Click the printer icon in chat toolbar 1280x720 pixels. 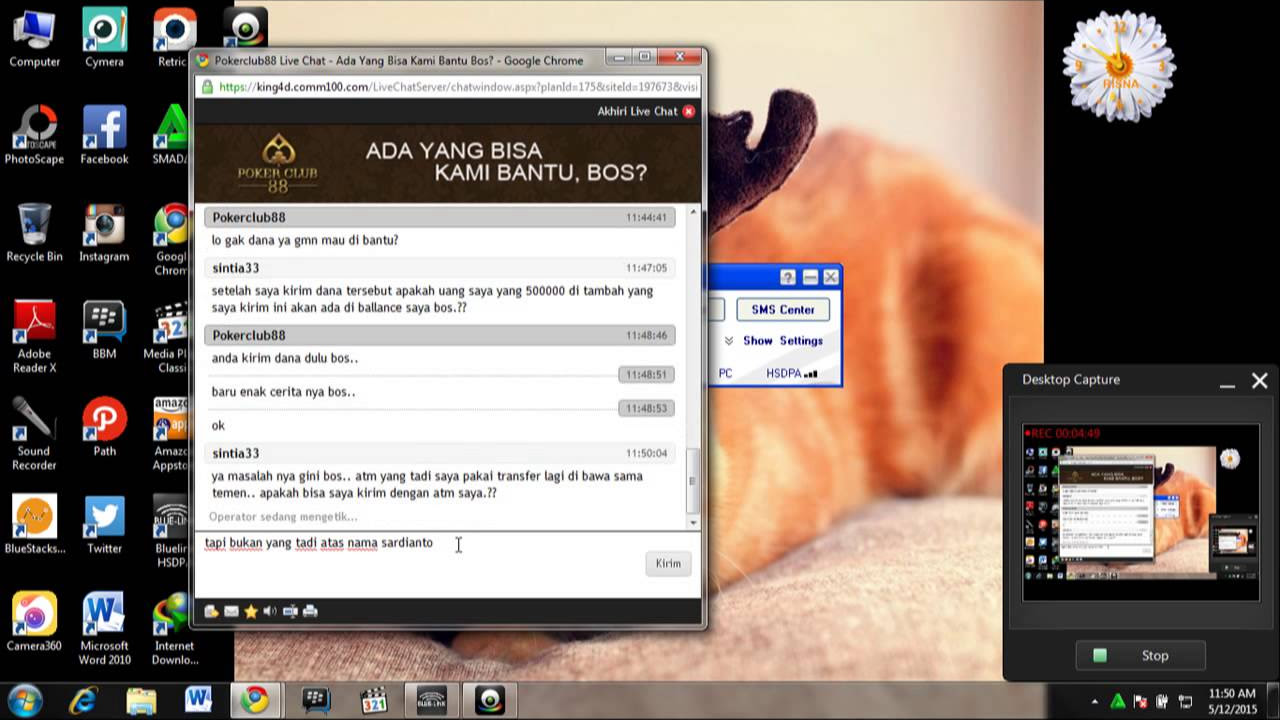[x=310, y=611]
